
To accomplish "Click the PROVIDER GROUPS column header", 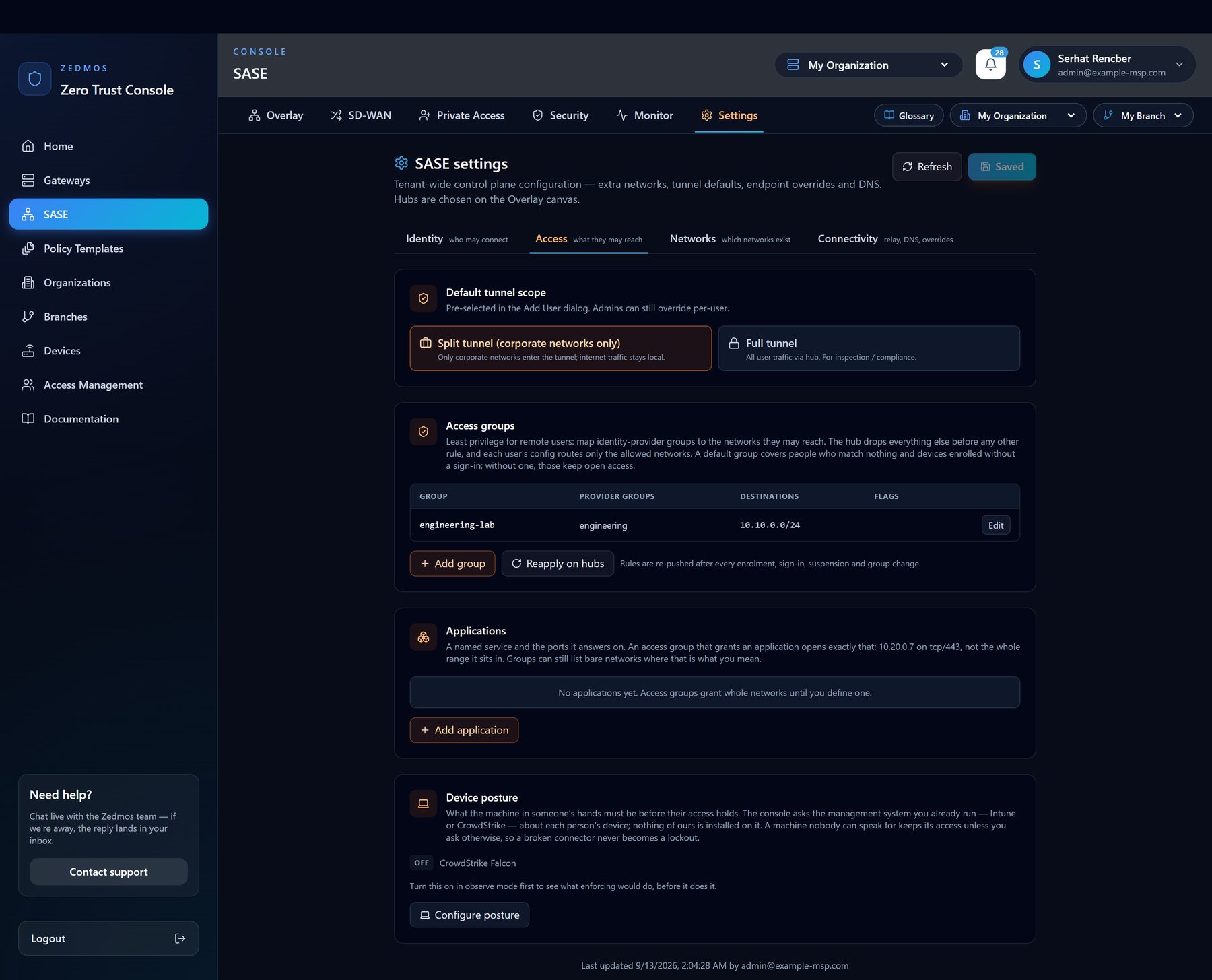I will point(617,496).
